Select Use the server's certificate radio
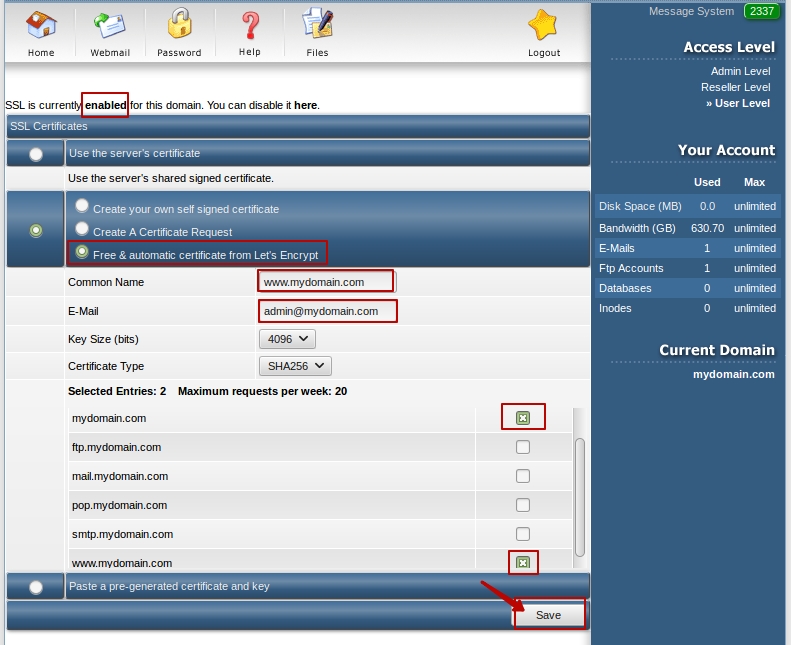Image resolution: width=791 pixels, height=645 pixels. pos(36,154)
